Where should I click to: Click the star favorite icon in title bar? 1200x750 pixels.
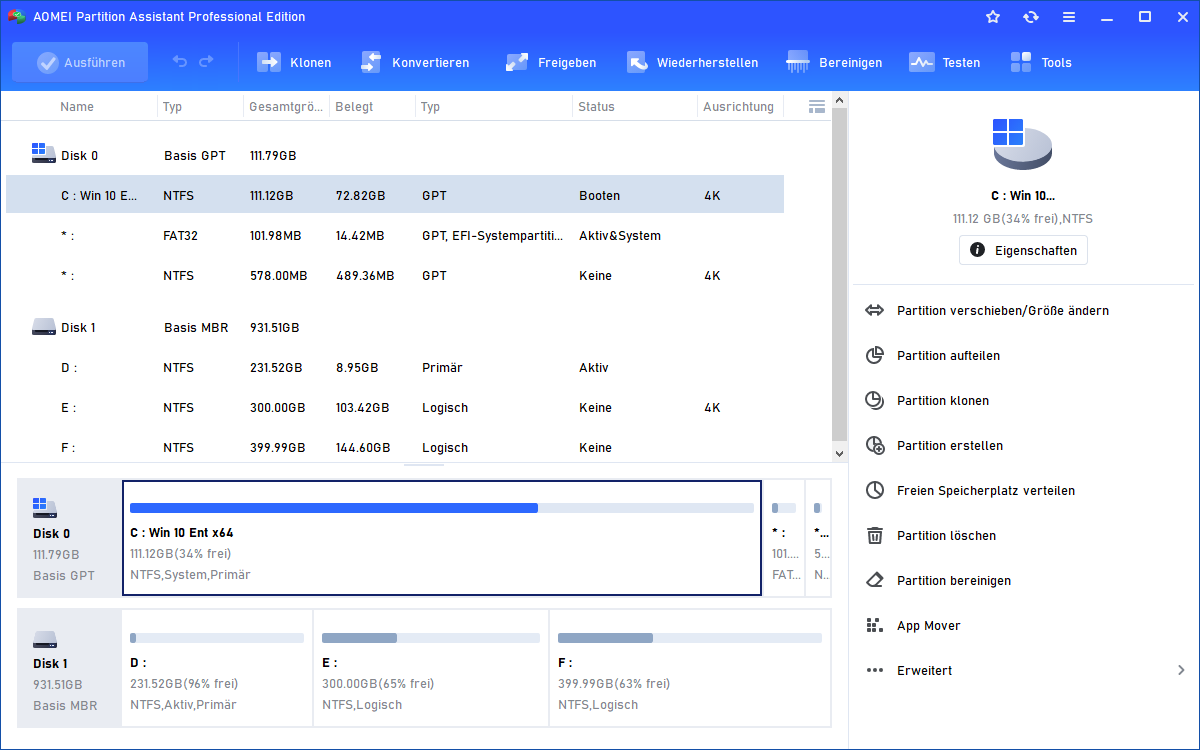pyautogui.click(x=993, y=17)
